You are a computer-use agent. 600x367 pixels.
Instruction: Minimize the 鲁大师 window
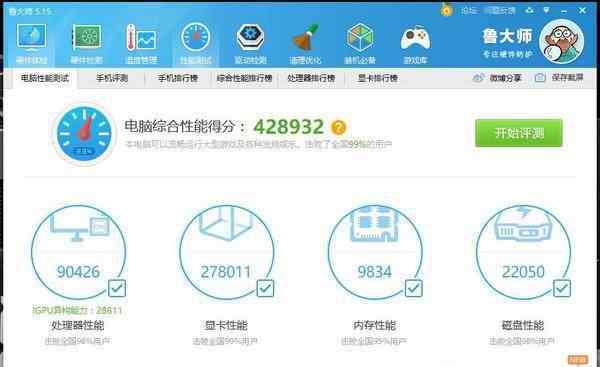pos(564,11)
